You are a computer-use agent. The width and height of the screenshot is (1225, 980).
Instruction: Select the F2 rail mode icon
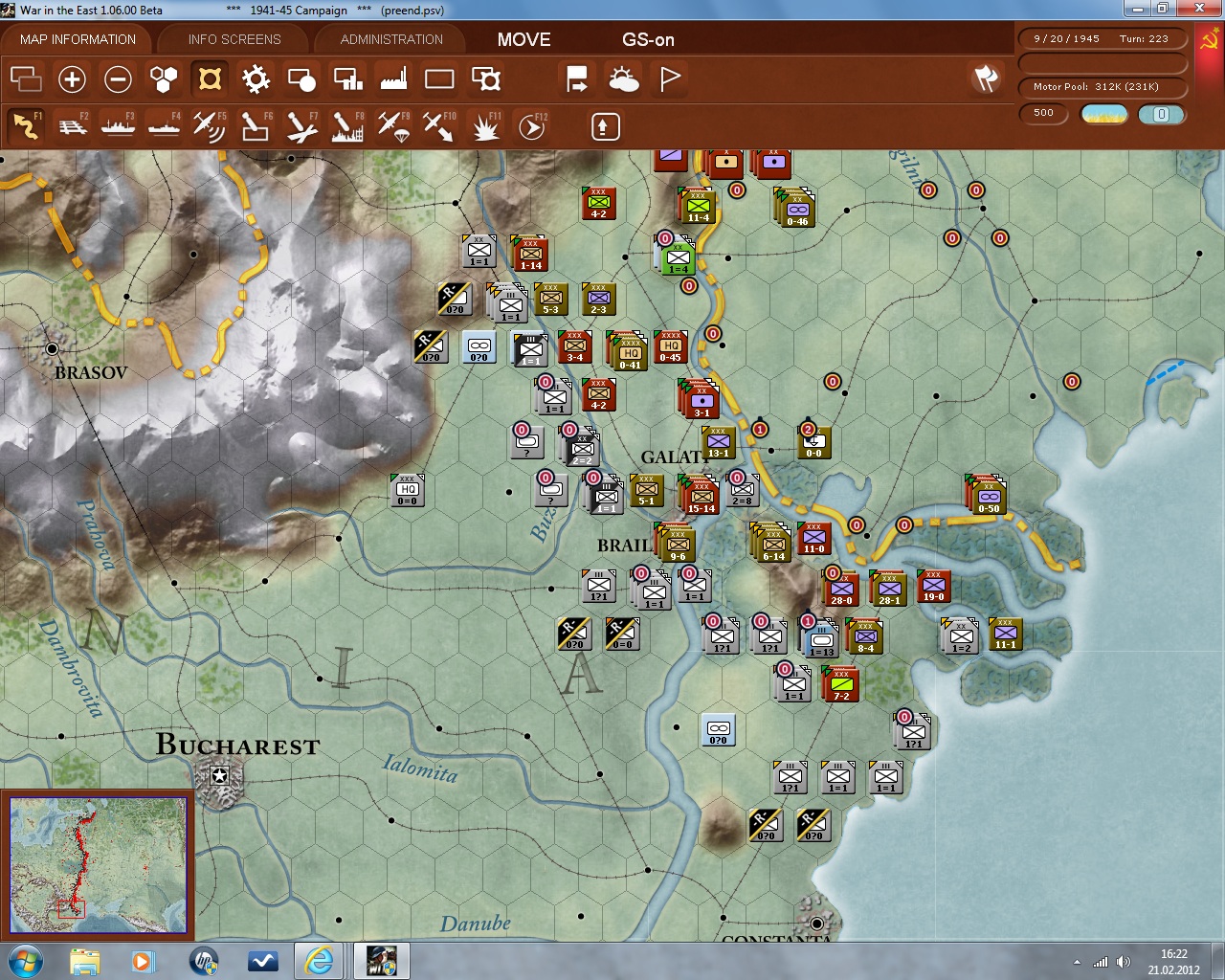(x=72, y=125)
